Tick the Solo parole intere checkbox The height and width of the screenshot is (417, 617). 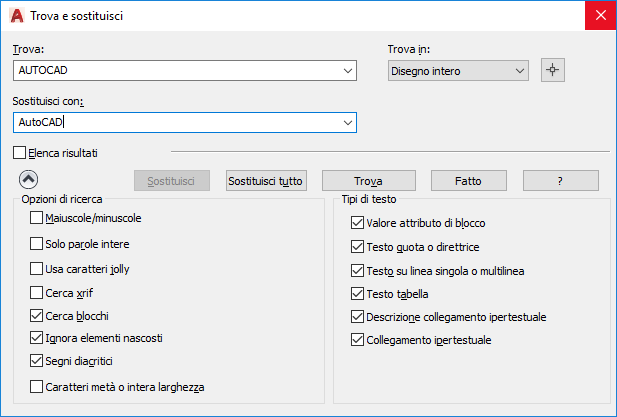(36, 244)
